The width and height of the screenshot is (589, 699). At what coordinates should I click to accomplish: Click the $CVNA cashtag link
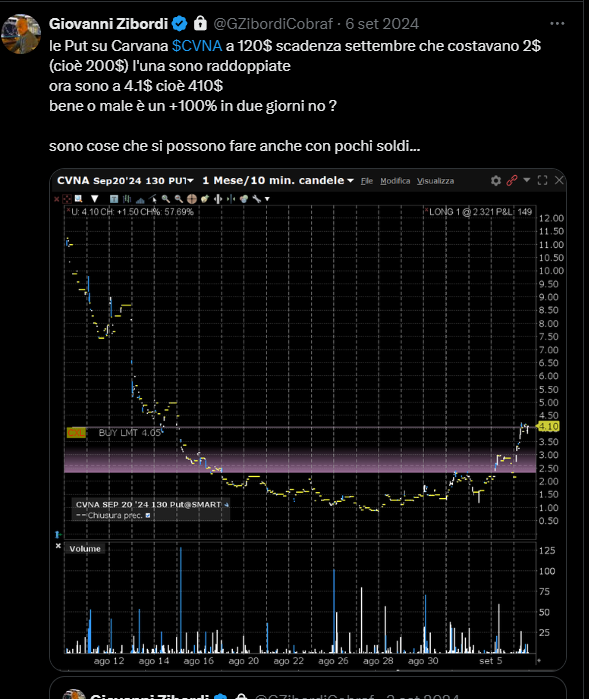point(197,46)
